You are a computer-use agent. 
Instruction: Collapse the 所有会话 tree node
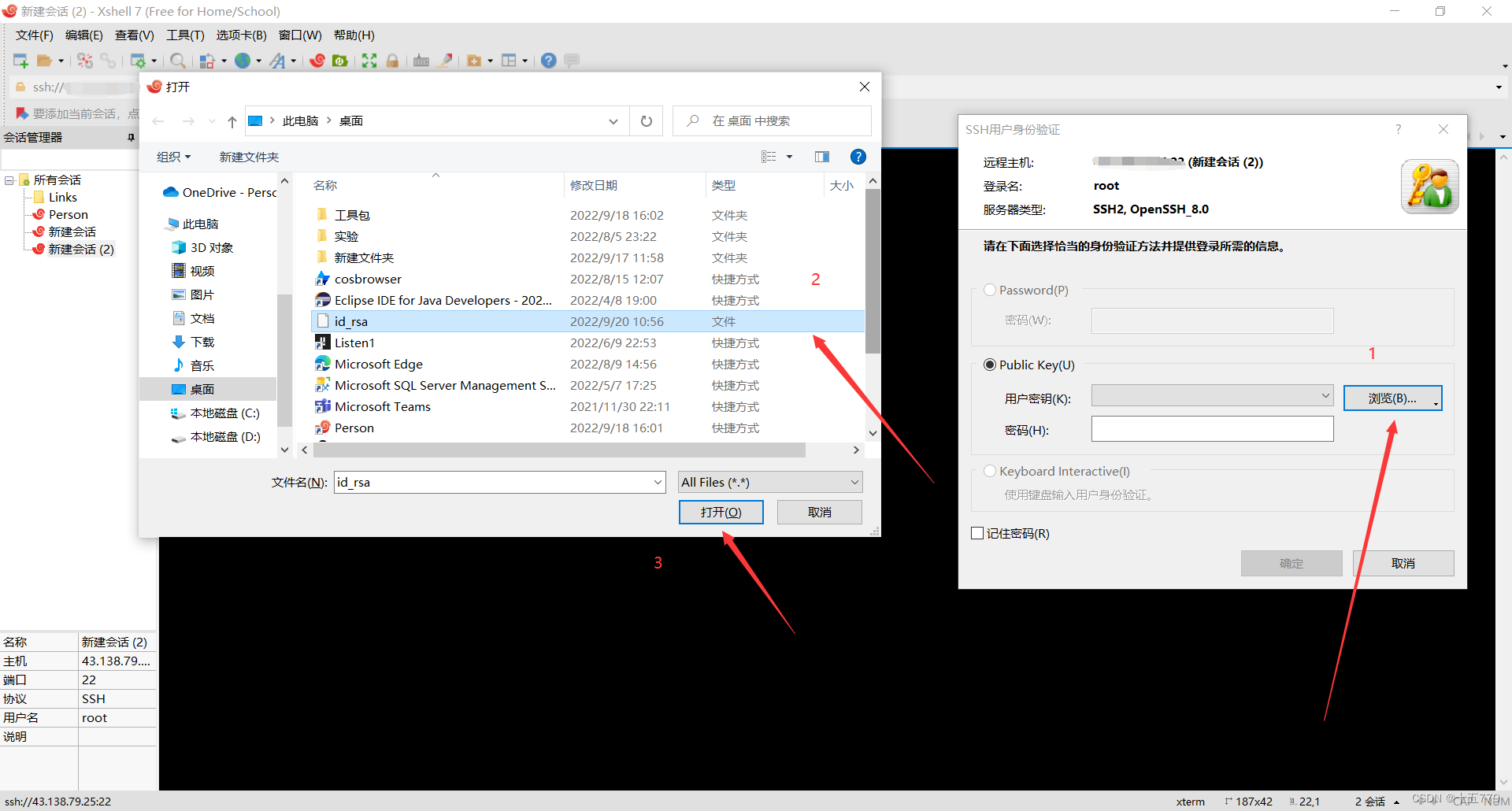9,180
